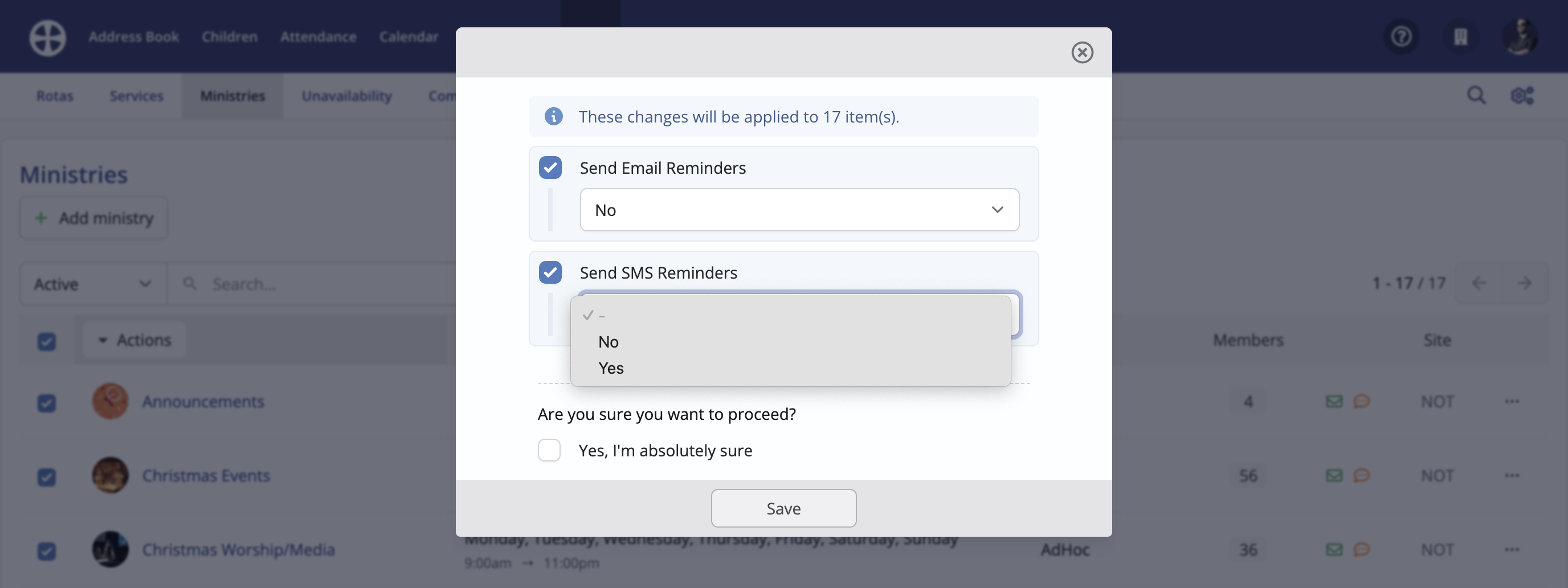Tick the 'Yes, I'm absolutely sure' checkbox
The height and width of the screenshot is (588, 1568).
pos(549,451)
